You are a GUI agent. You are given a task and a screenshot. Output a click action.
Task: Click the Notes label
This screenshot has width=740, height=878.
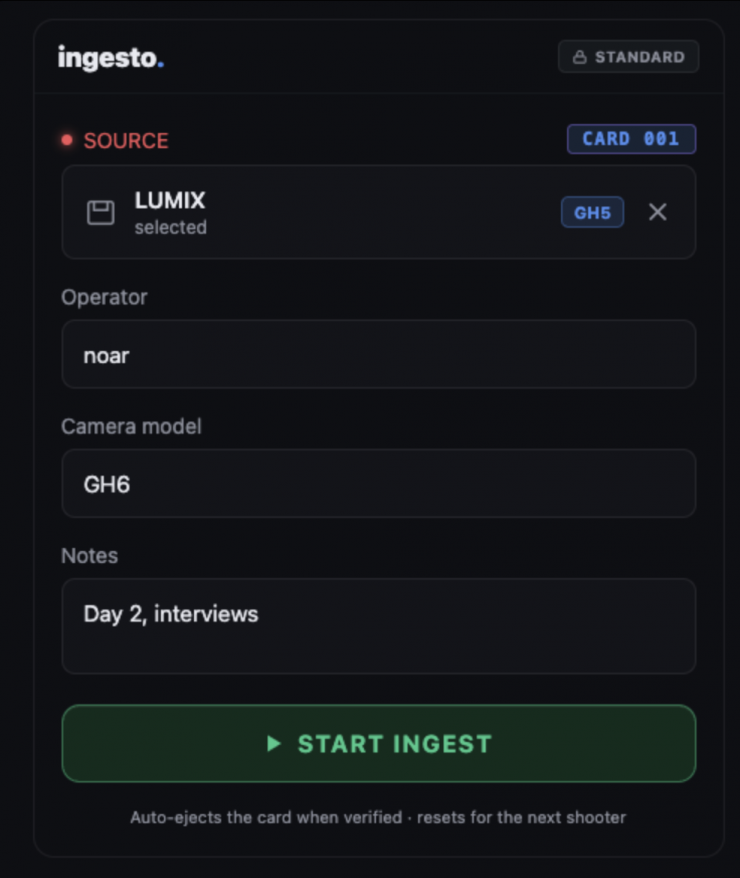[x=90, y=556]
